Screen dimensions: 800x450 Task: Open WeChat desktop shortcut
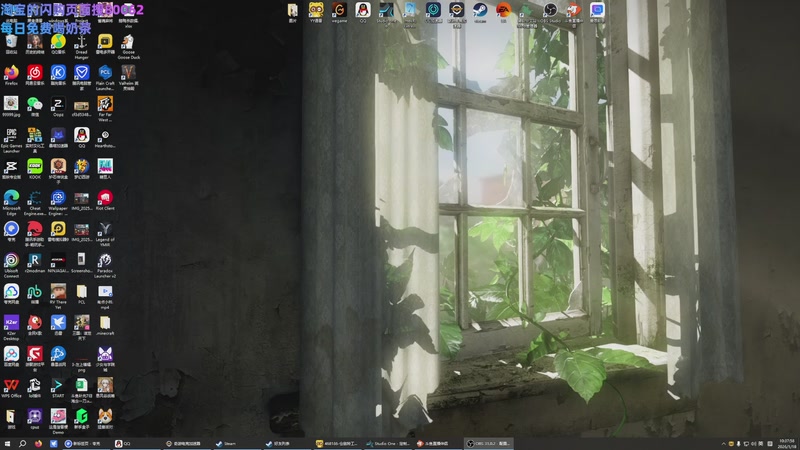point(35,106)
